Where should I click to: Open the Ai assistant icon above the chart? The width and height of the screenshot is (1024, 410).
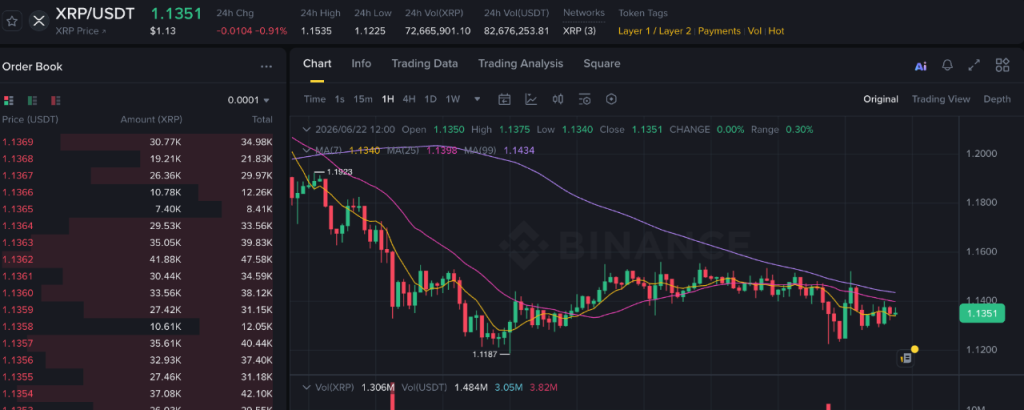coord(920,66)
